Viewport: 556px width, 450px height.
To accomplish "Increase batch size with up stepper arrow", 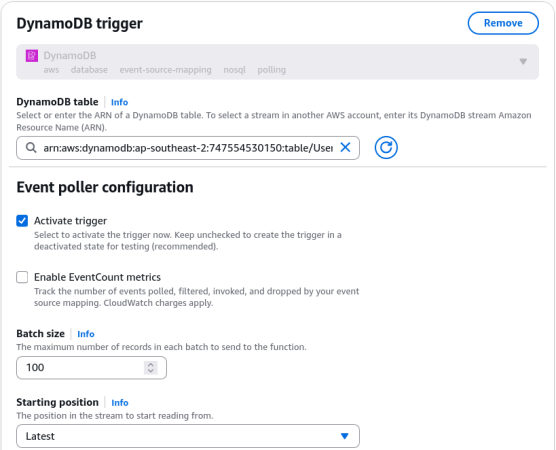I will click(x=151, y=364).
